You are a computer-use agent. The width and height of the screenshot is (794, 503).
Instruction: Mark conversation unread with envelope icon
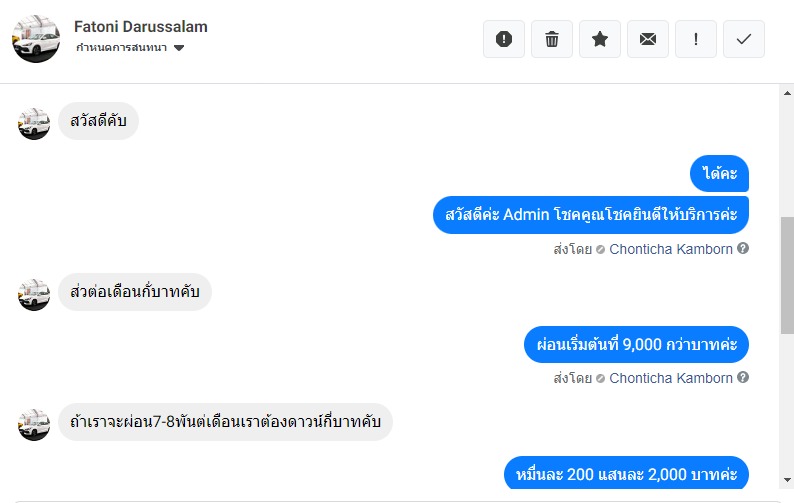click(648, 39)
